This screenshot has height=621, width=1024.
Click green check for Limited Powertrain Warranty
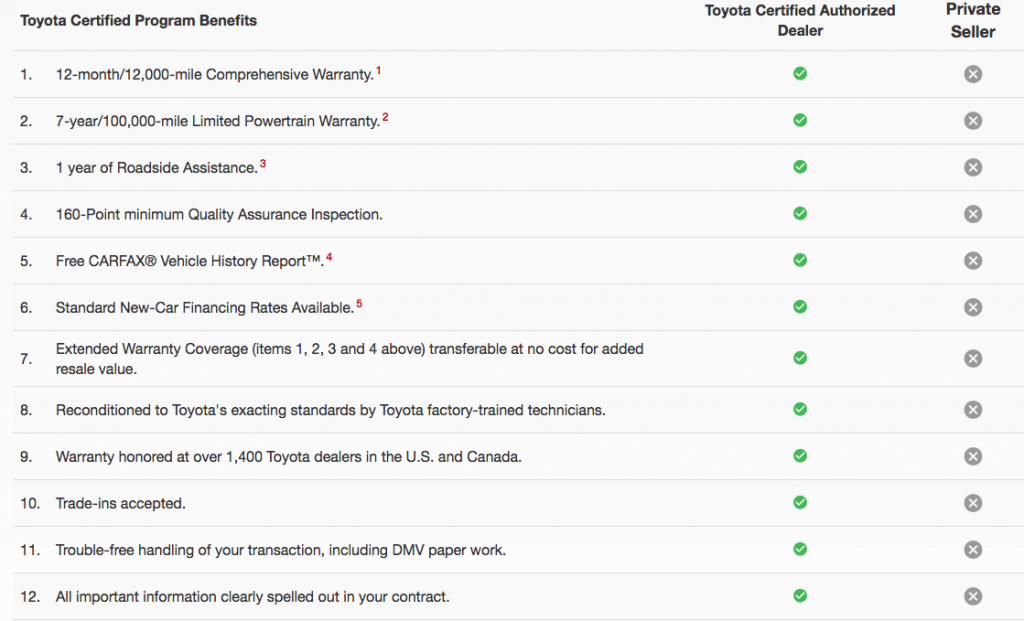(800, 120)
